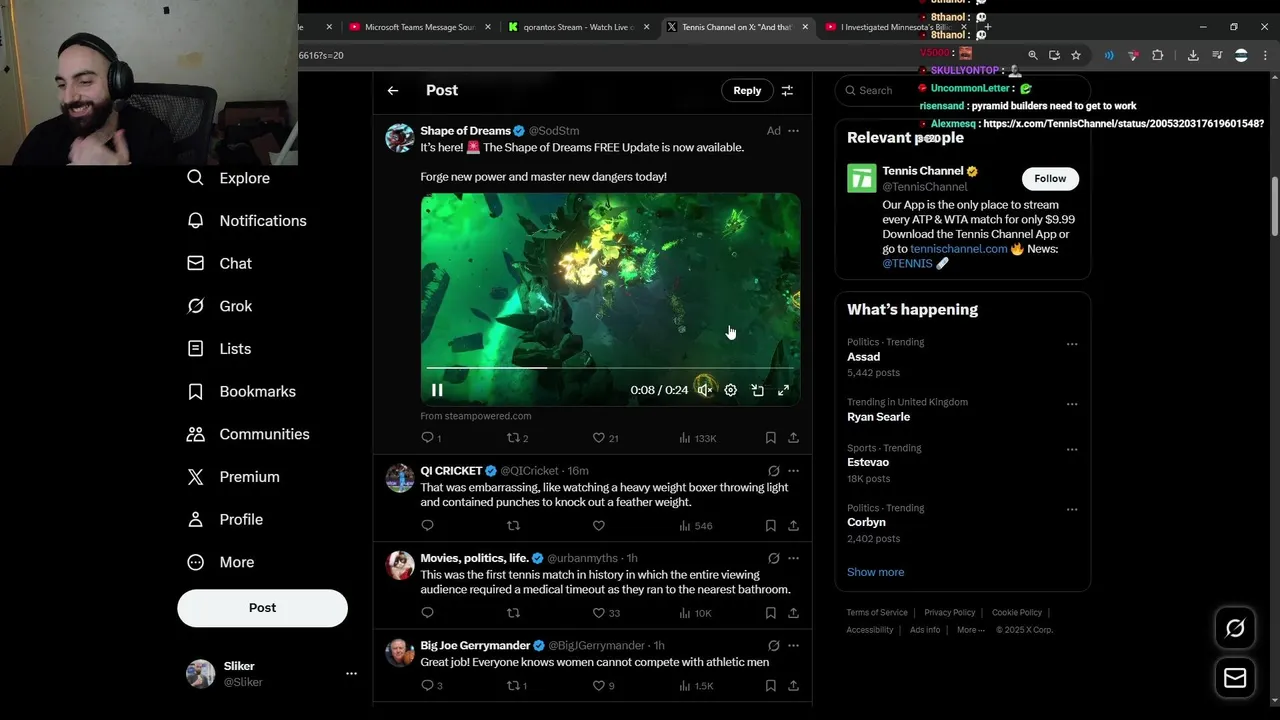Bookmark this page with star icon

click(1076, 55)
